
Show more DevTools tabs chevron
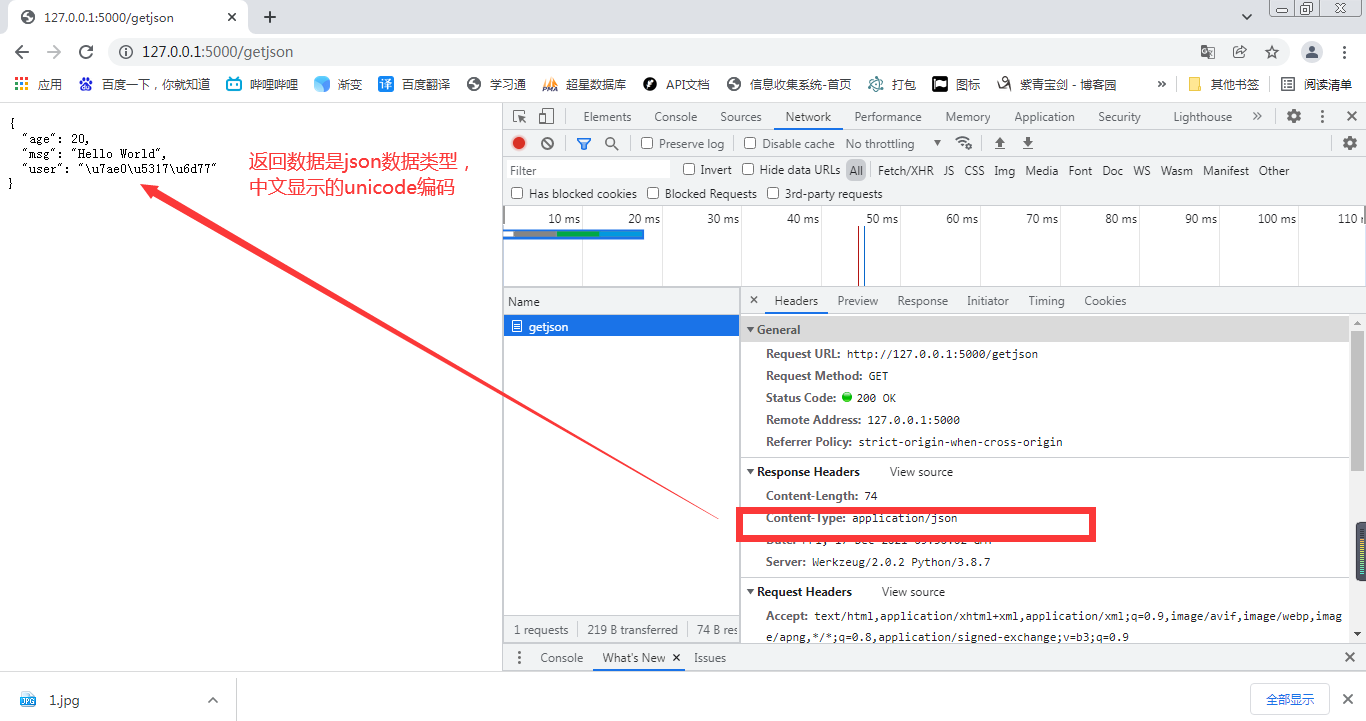(x=1257, y=116)
